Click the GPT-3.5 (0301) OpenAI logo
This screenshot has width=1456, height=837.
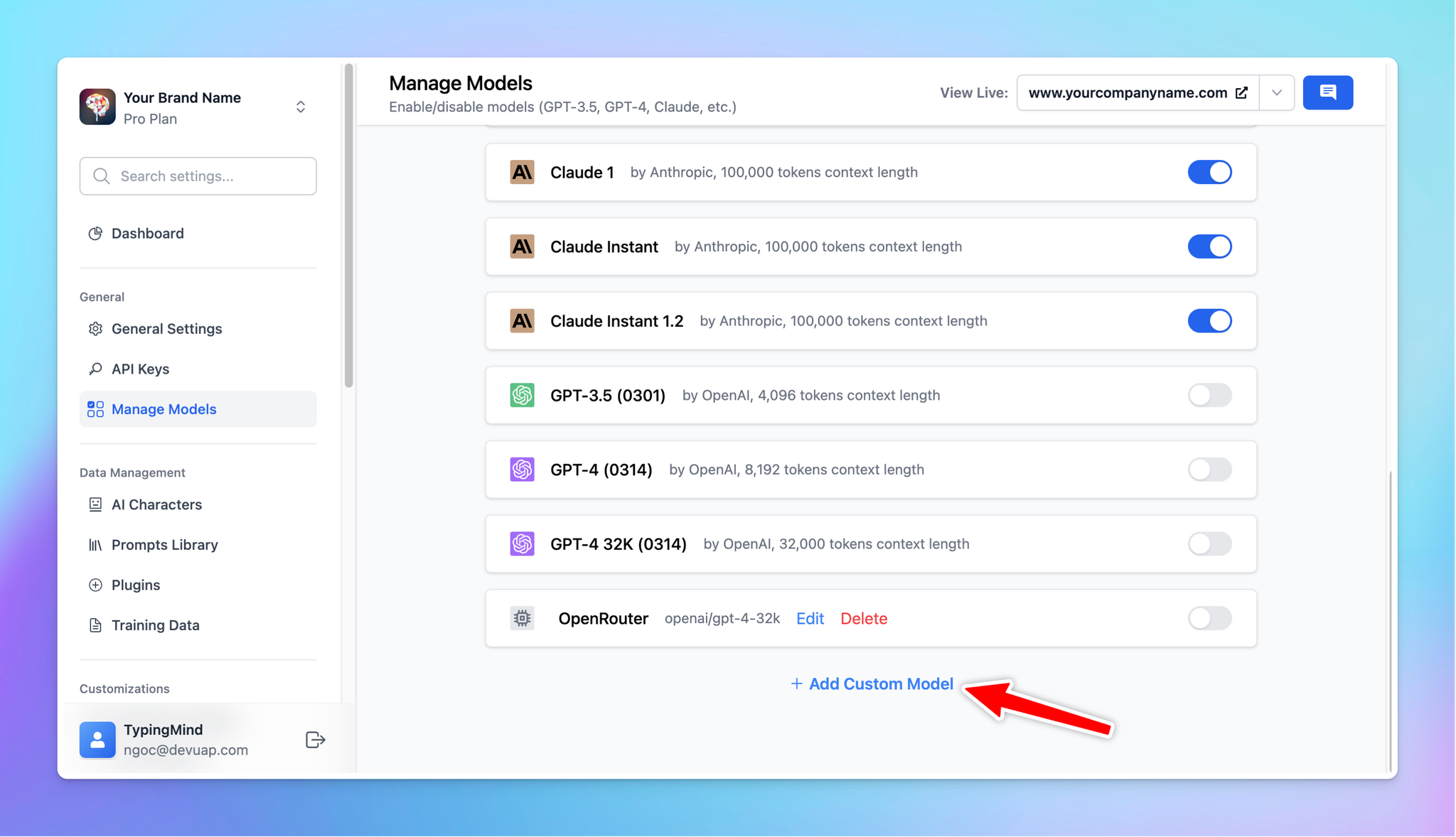522,395
